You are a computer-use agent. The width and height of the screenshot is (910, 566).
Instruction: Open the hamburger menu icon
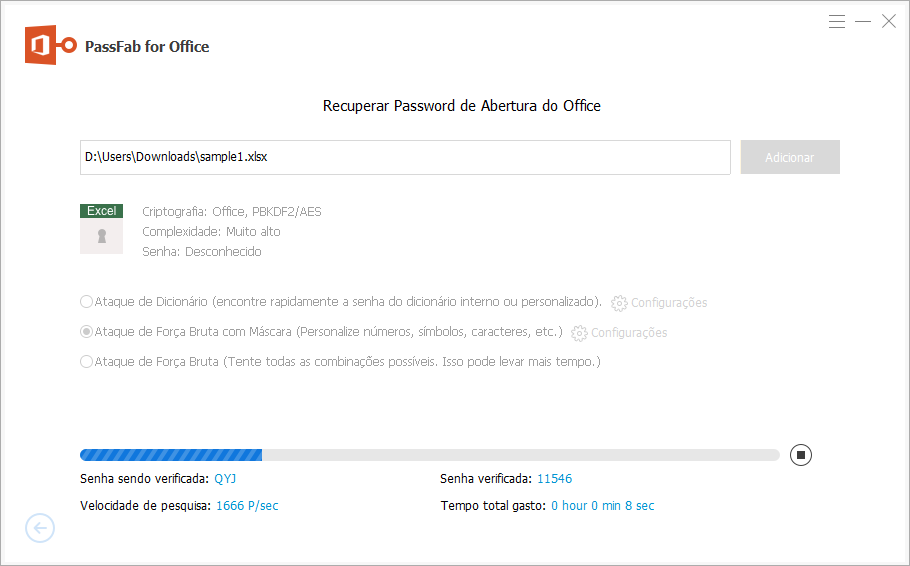click(836, 21)
